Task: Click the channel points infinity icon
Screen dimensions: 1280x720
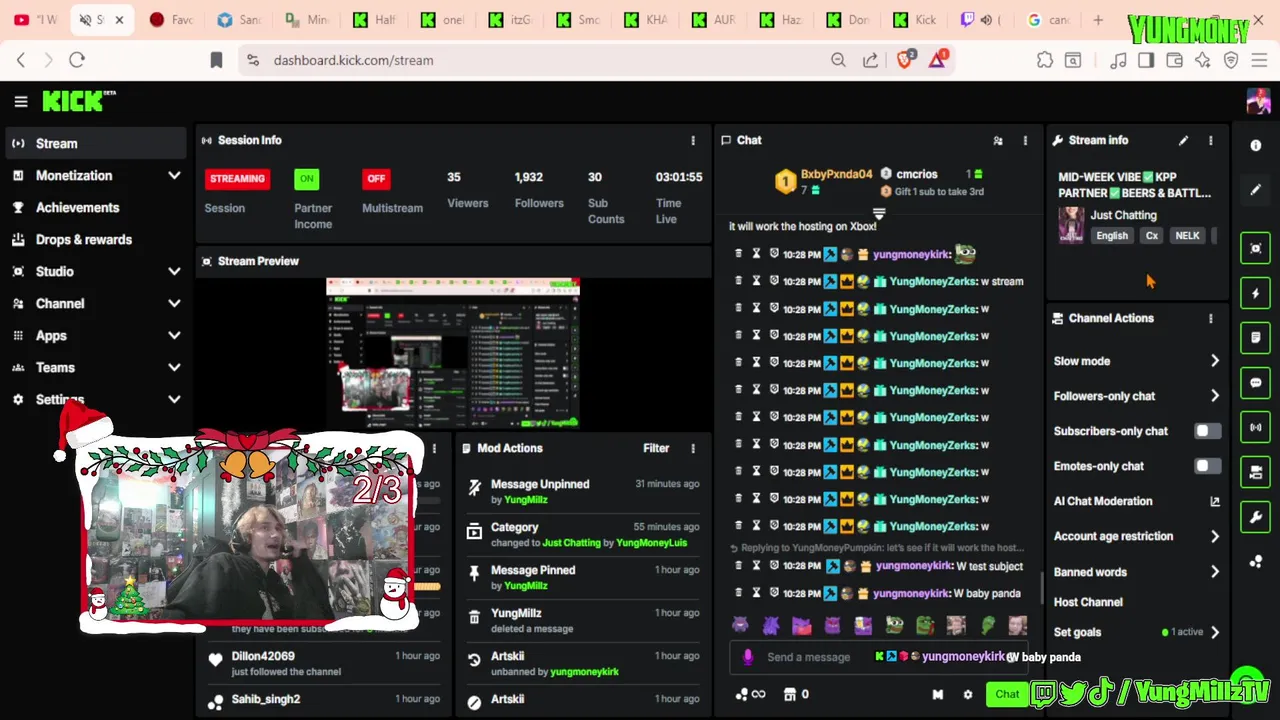Action: pyautogui.click(x=750, y=694)
